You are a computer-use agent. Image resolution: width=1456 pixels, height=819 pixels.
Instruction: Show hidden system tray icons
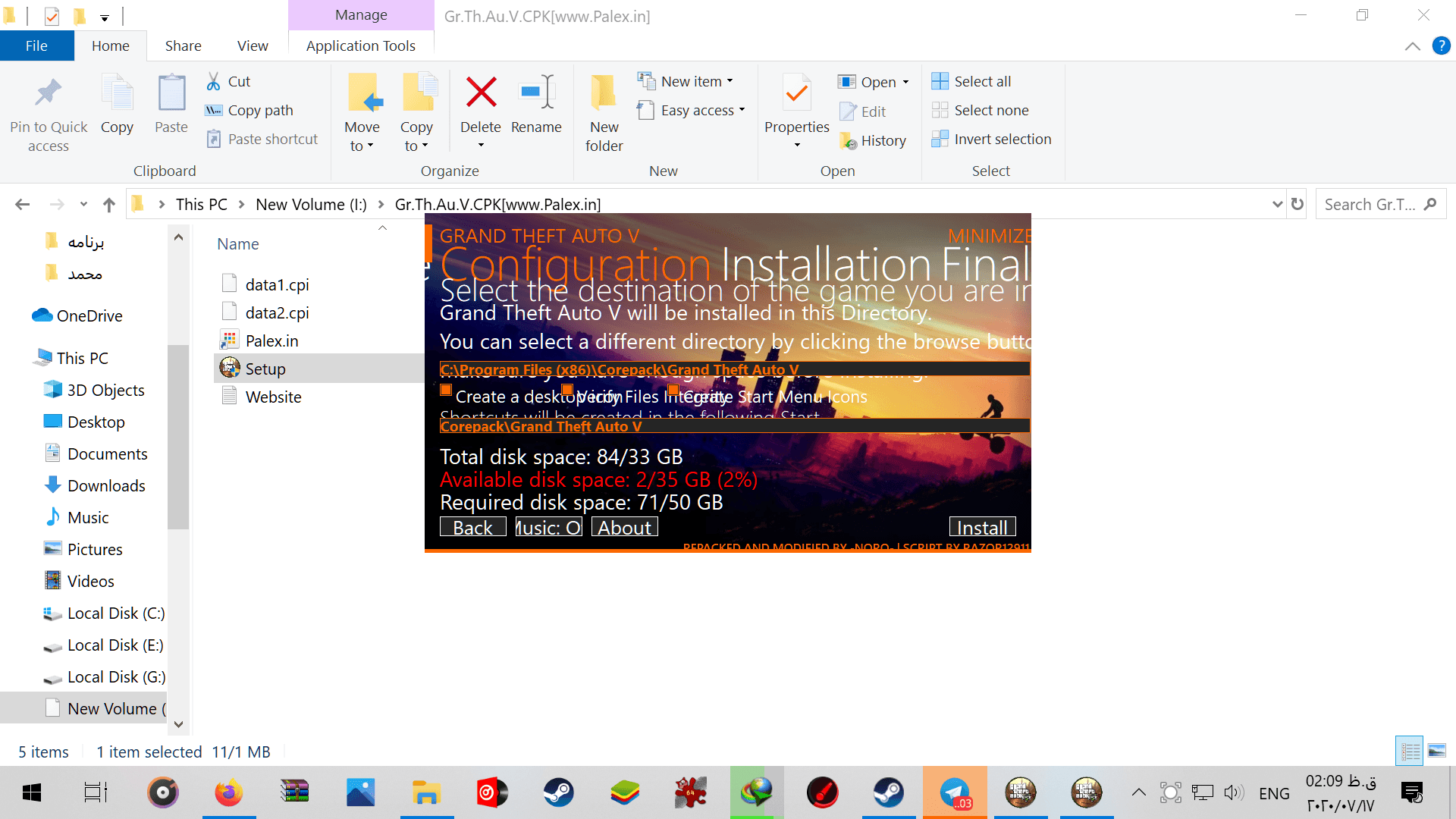(x=1138, y=793)
